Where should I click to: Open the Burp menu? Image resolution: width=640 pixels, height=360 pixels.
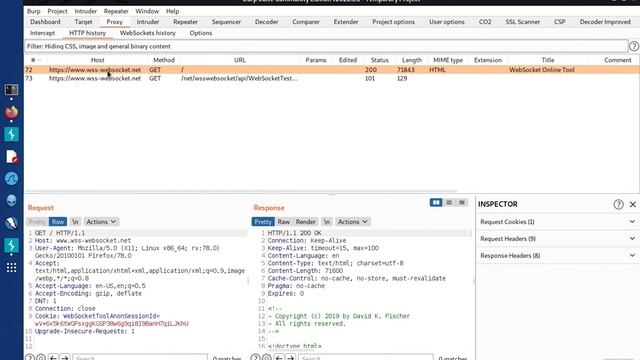point(33,11)
